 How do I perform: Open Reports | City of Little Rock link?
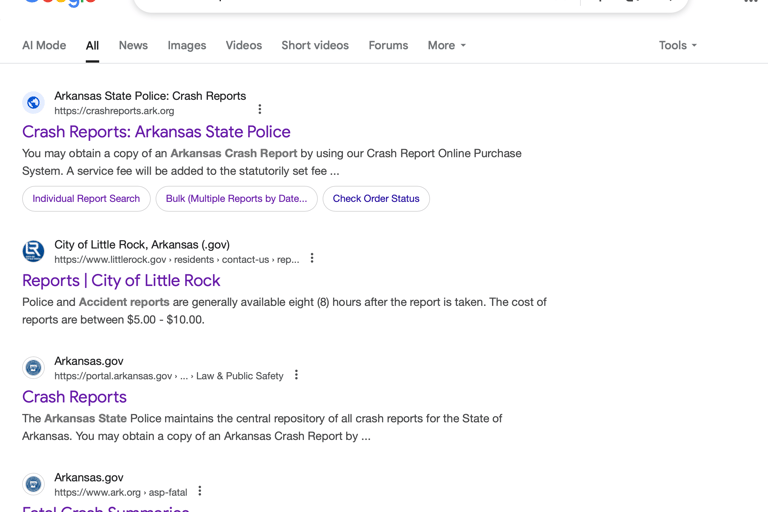(121, 281)
